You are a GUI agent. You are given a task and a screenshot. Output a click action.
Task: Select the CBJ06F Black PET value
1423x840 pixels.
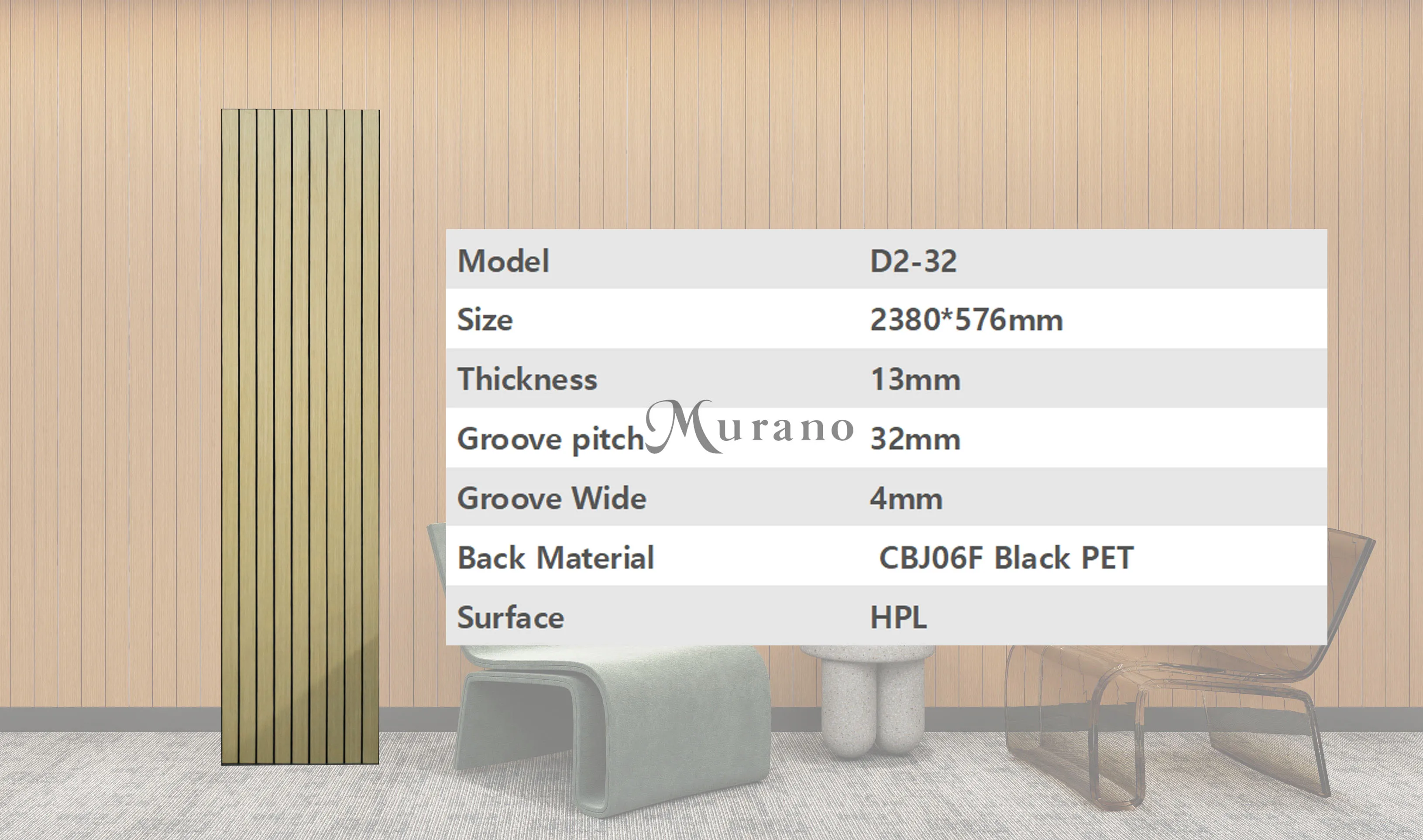pyautogui.click(x=1005, y=558)
